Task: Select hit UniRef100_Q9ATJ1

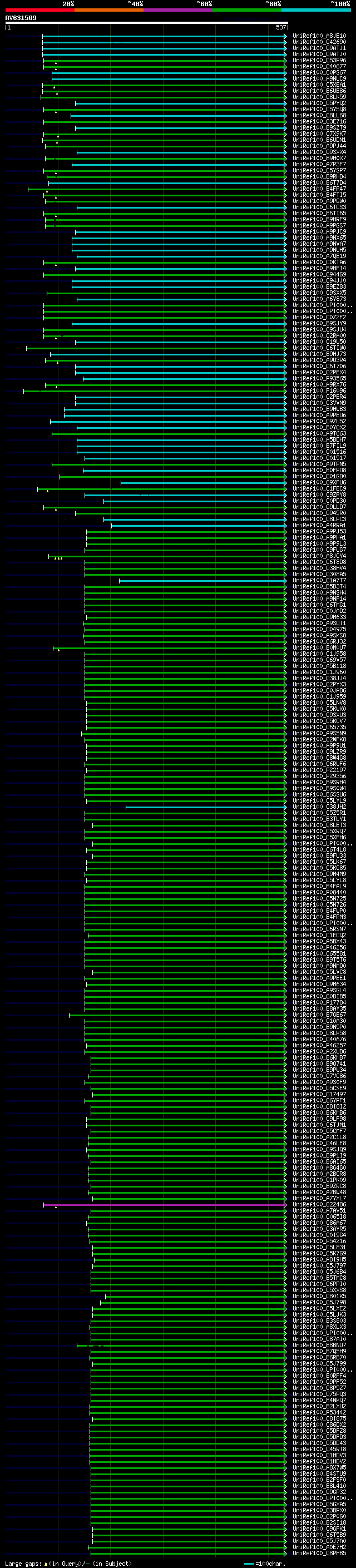Action: pyautogui.click(x=319, y=48)
